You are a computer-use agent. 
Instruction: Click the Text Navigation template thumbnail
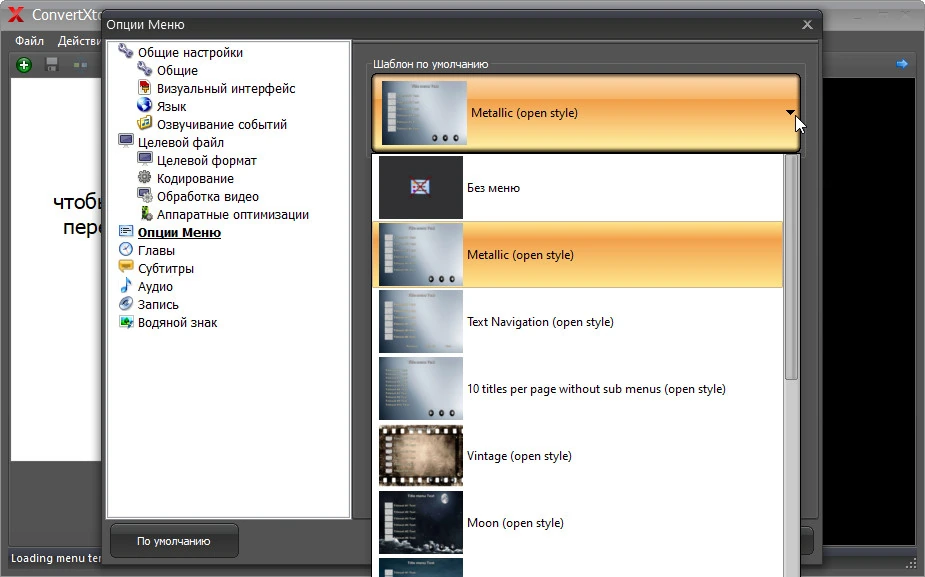coord(421,322)
